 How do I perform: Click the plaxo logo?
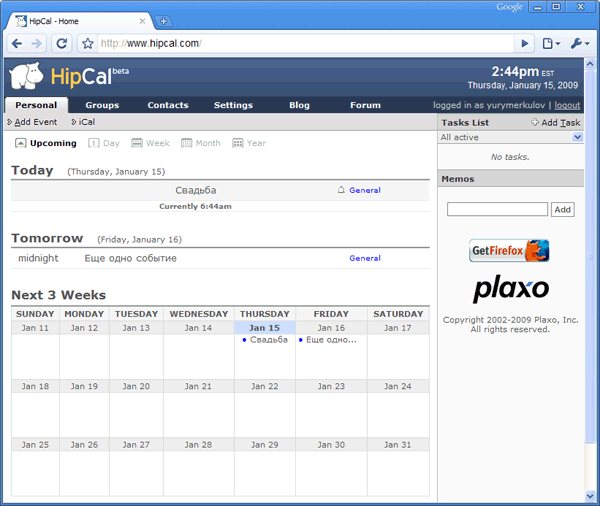coord(511,288)
